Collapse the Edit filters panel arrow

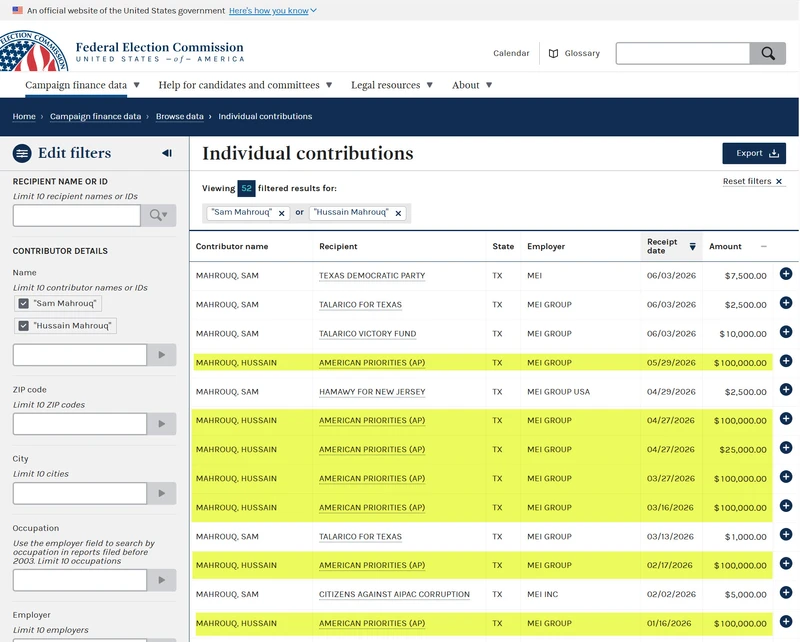coord(167,153)
